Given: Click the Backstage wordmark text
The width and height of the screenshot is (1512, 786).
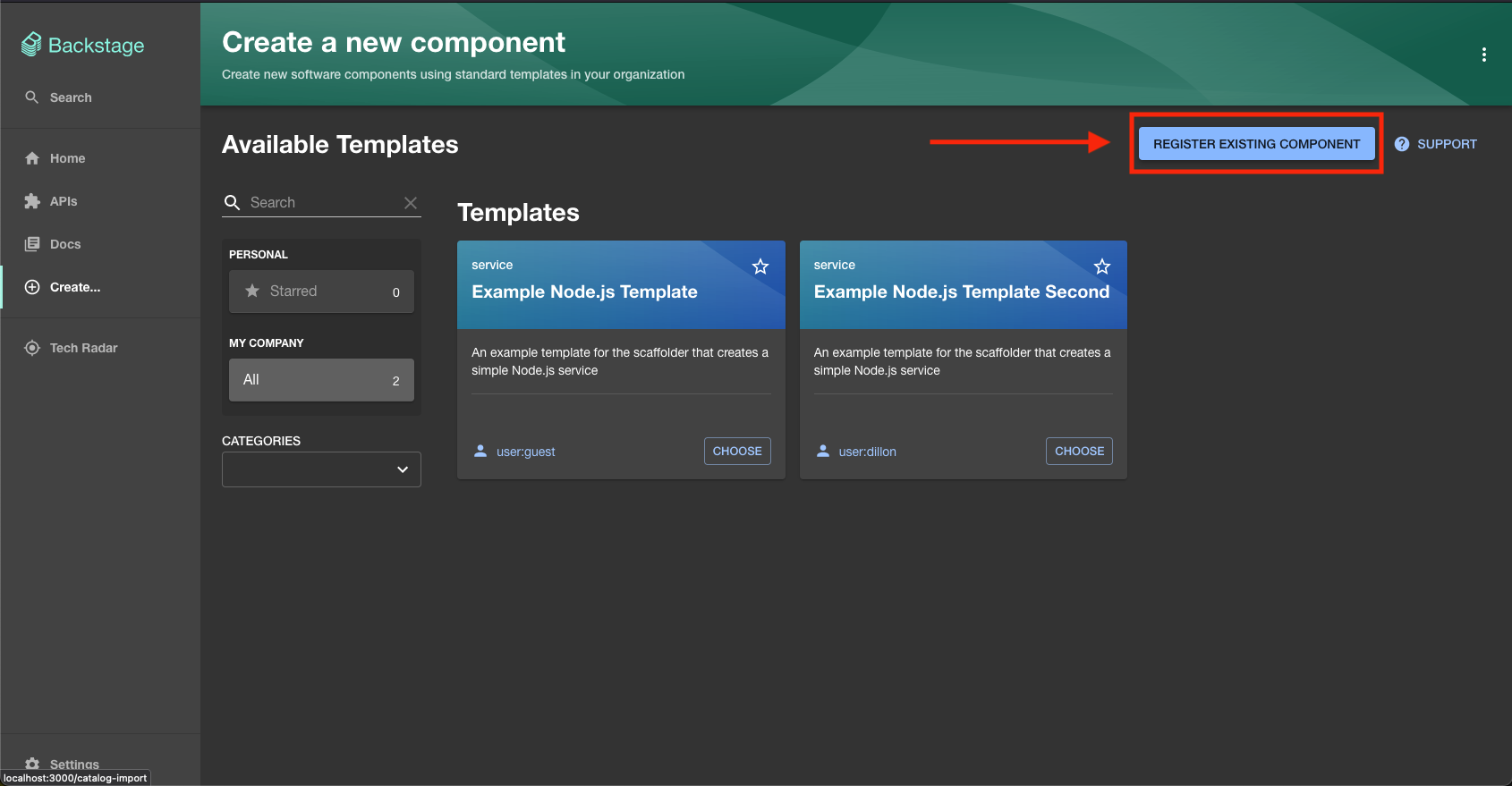Looking at the screenshot, I should 97,46.
